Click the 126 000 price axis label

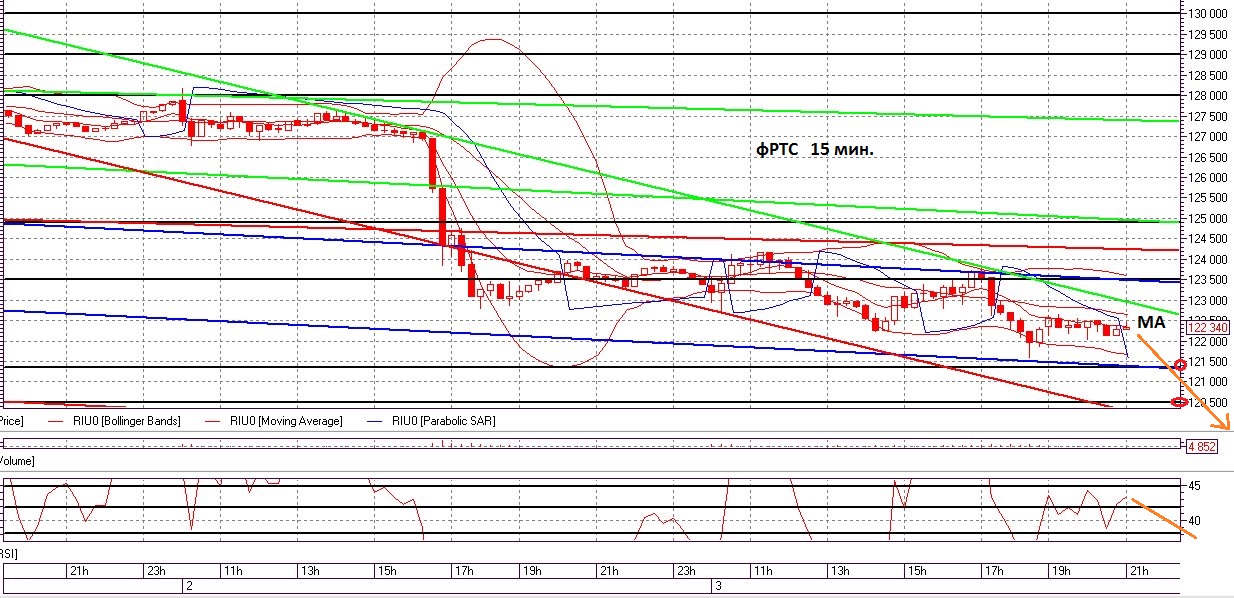click(x=1210, y=177)
